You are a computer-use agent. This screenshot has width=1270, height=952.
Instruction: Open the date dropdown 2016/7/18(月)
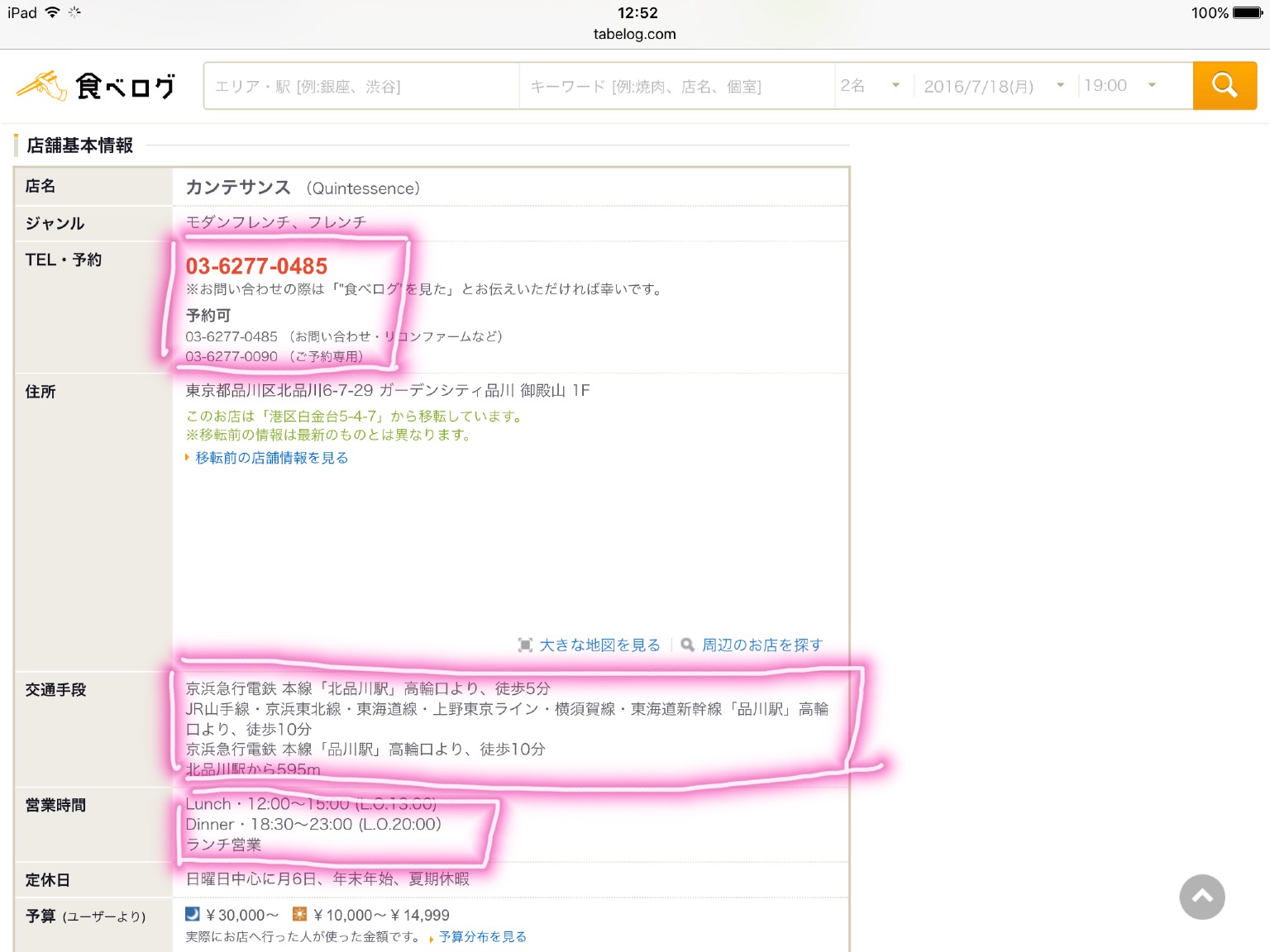tap(993, 86)
